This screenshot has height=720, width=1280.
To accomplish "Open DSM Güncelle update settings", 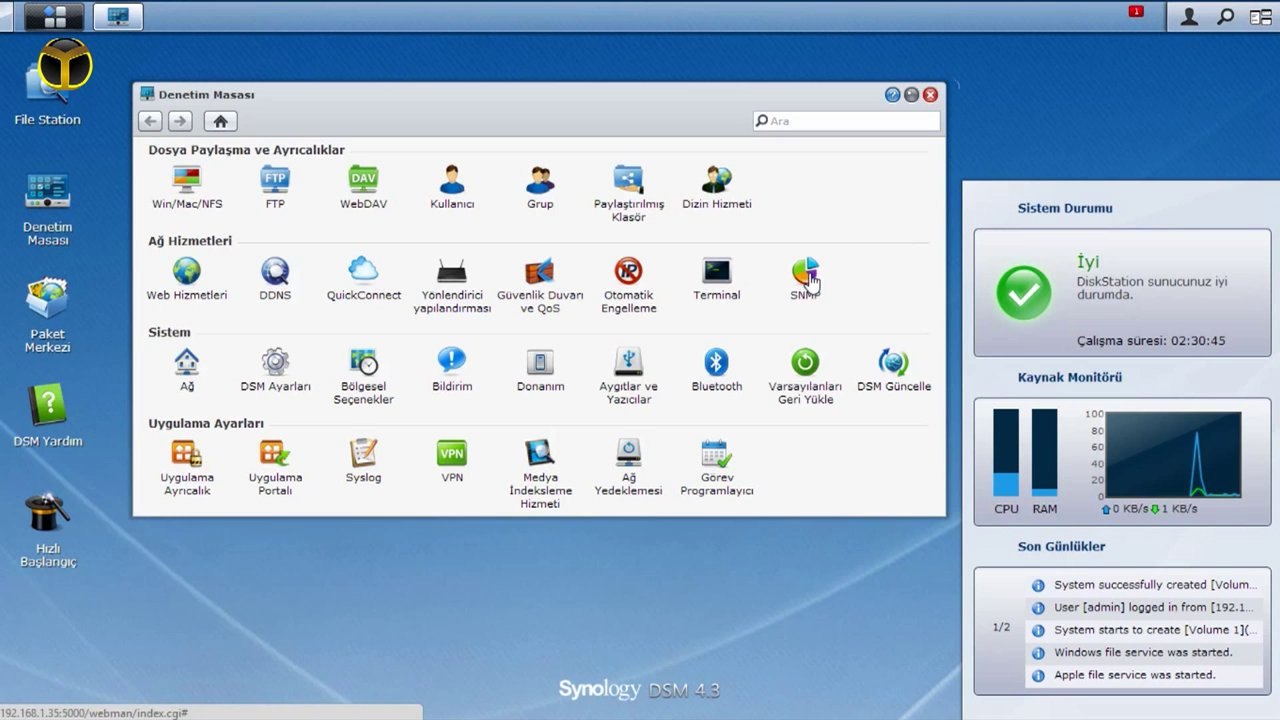I will point(893,369).
